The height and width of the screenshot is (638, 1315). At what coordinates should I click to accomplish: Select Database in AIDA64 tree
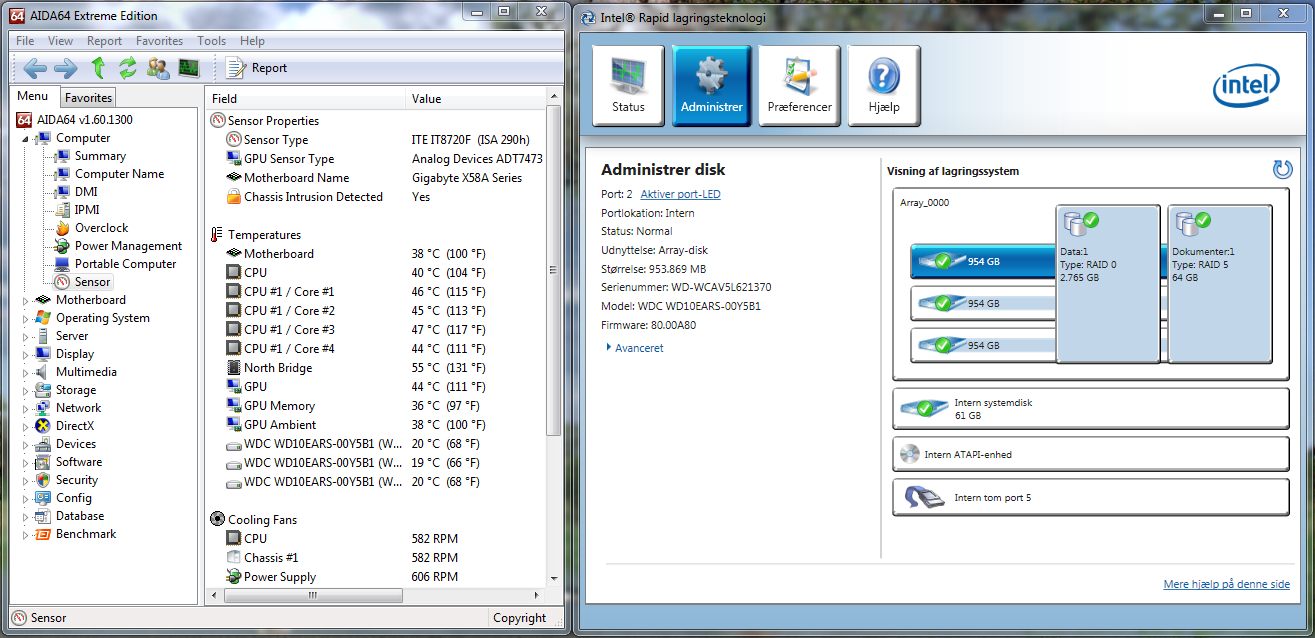69,516
